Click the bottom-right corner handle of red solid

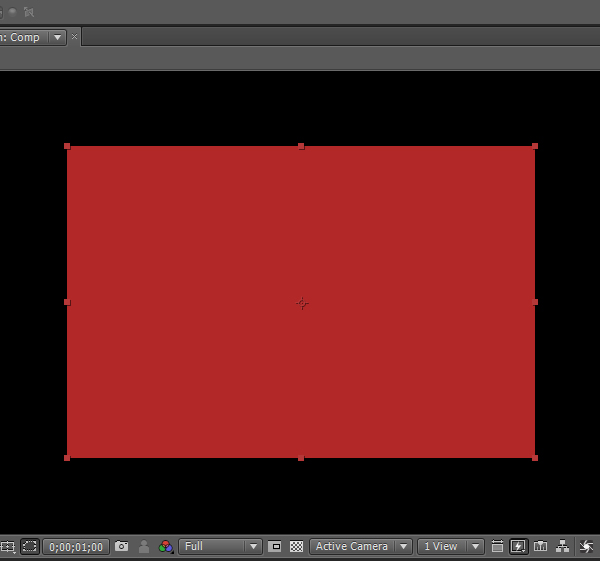[x=535, y=458]
